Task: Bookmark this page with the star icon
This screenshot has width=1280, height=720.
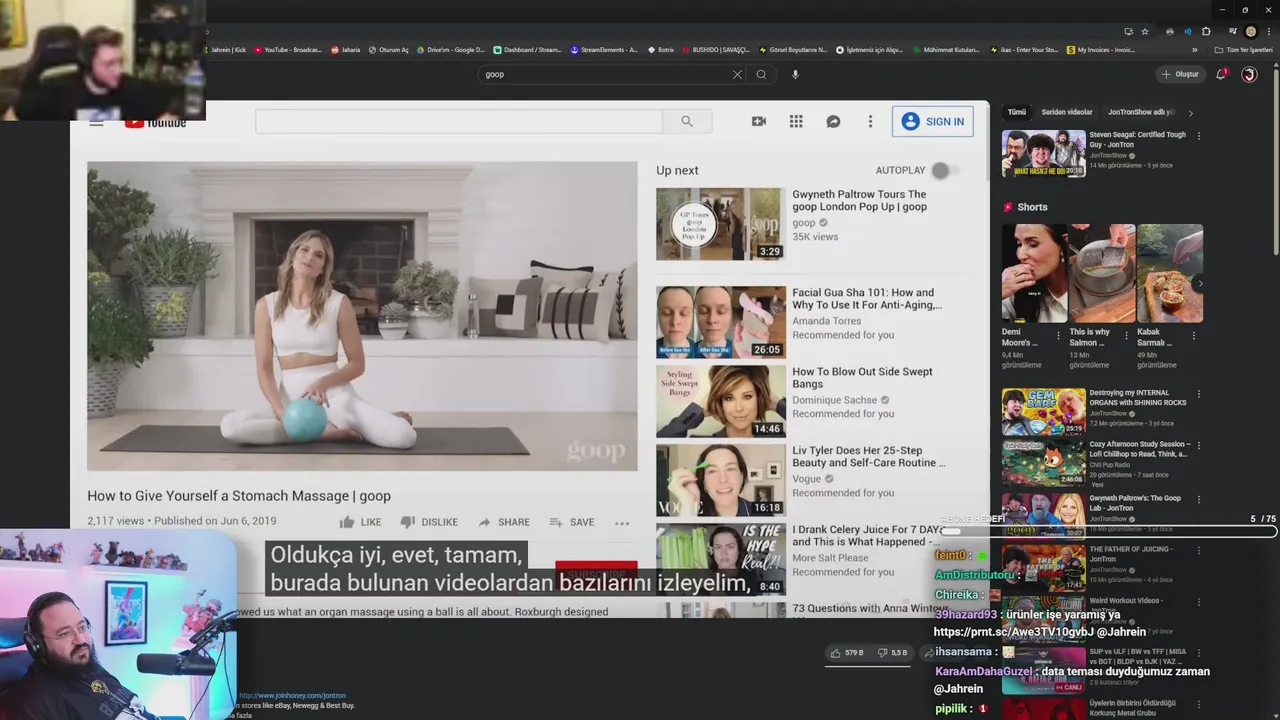Action: pos(1145,31)
